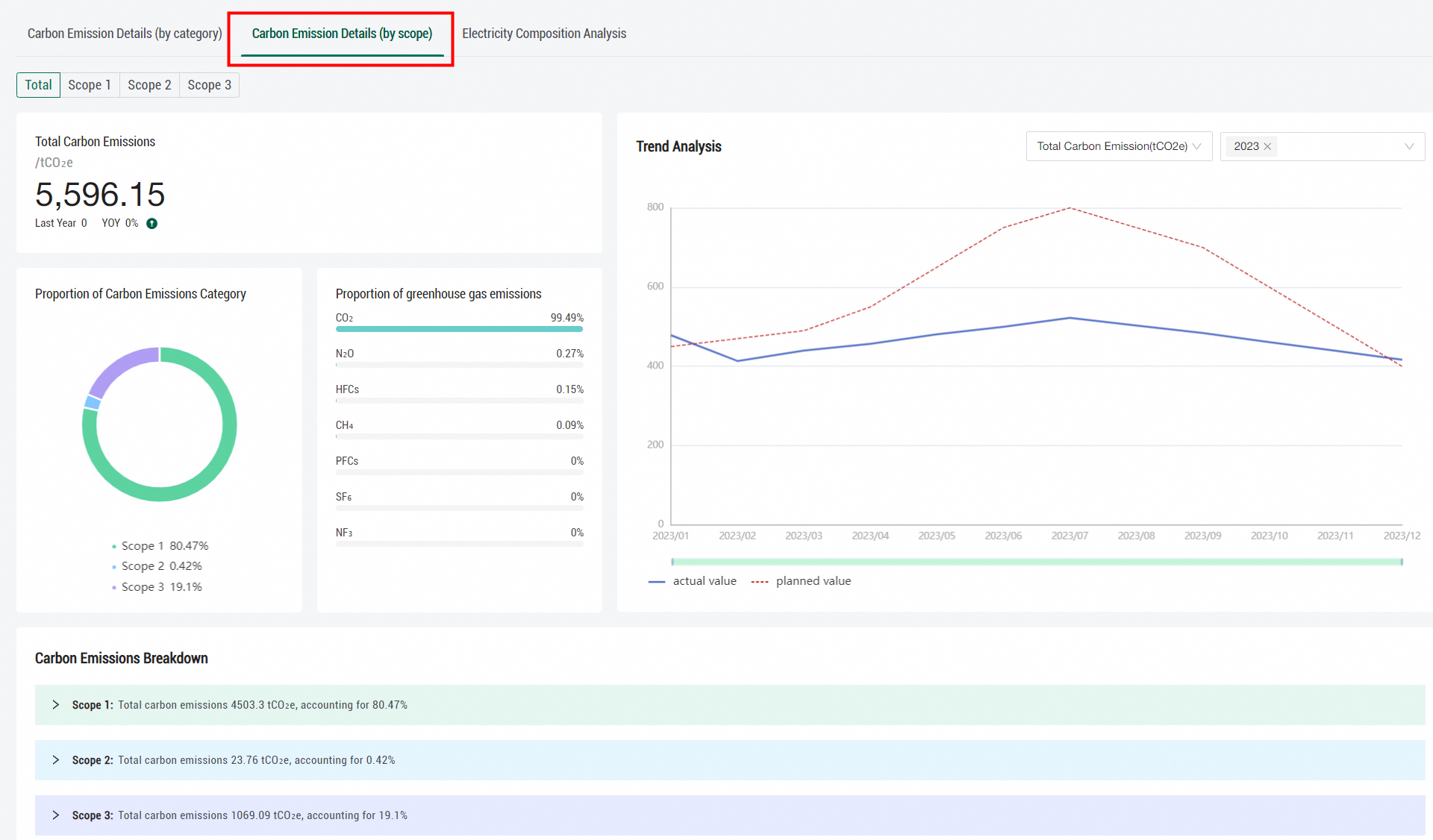Select the Scope 3 filter button
The width and height of the screenshot is (1433, 840).
209,85
